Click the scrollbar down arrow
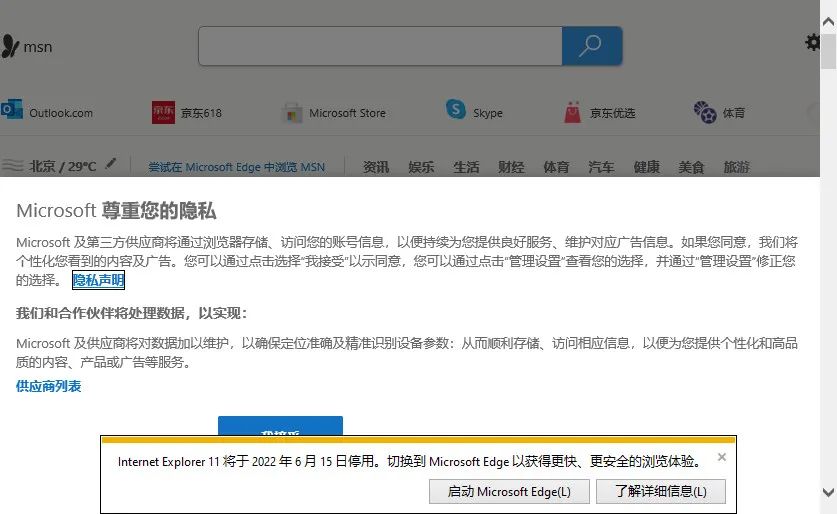837x514 pixels. (828, 492)
